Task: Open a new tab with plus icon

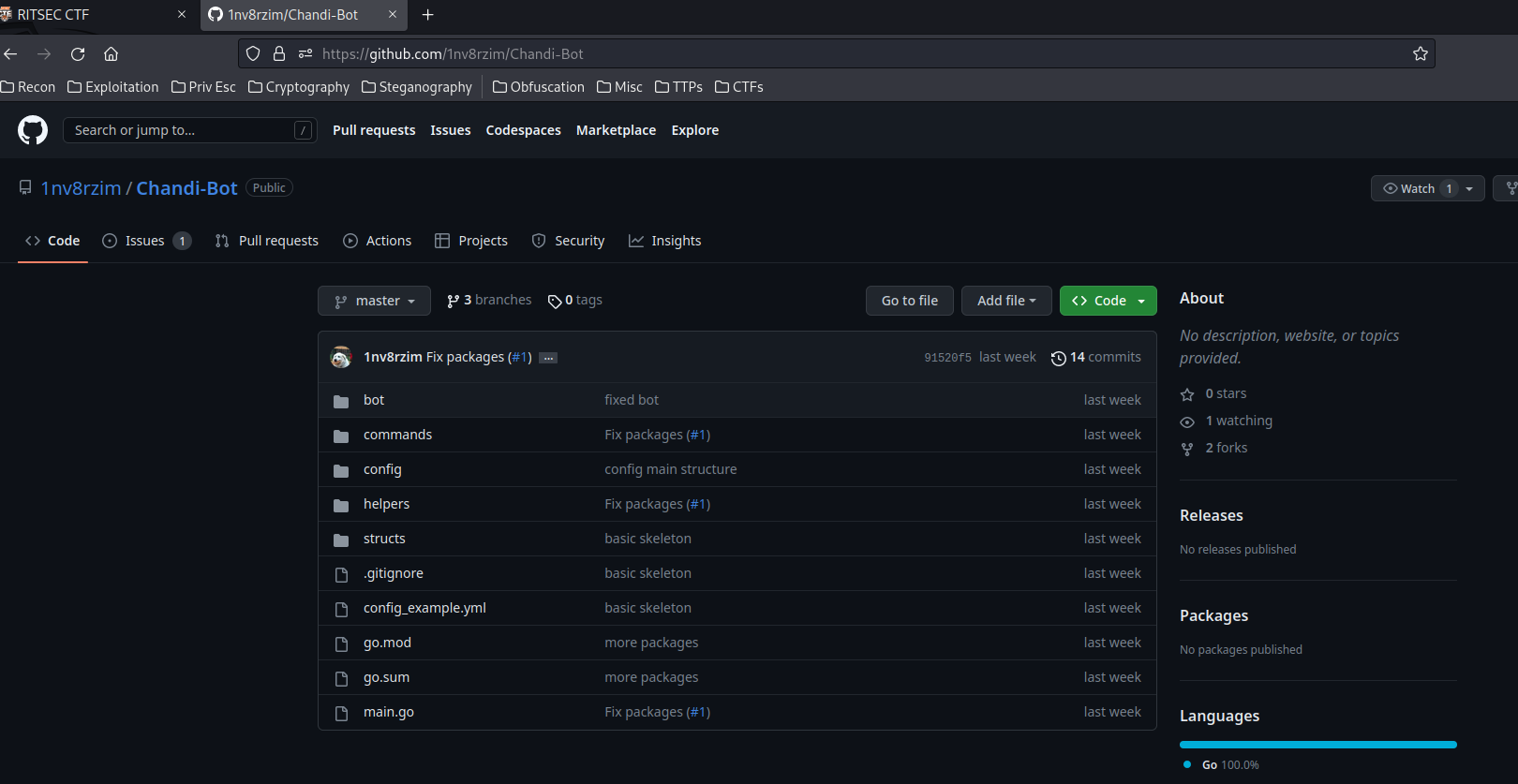Action: [x=428, y=15]
